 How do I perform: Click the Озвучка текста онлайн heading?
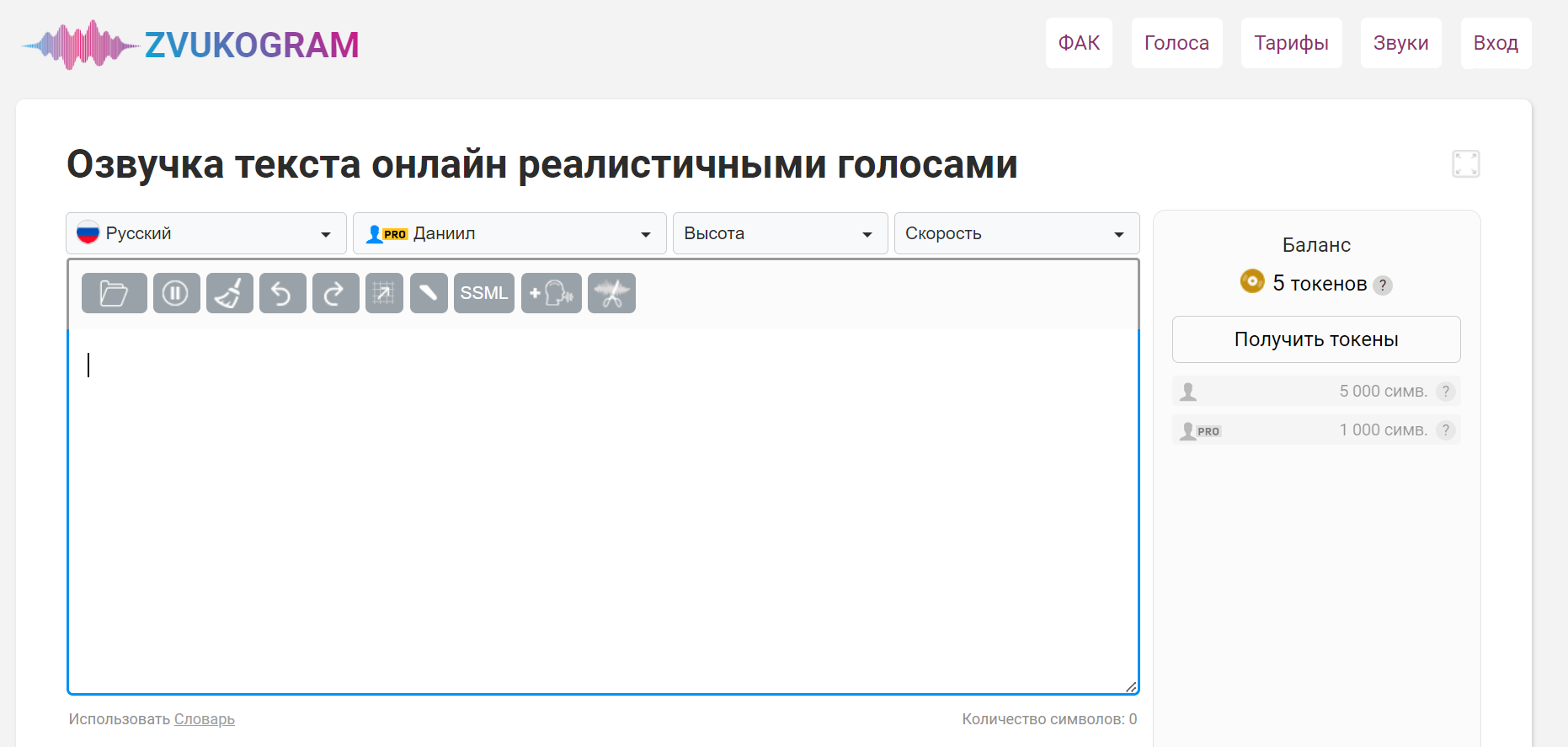(542, 164)
